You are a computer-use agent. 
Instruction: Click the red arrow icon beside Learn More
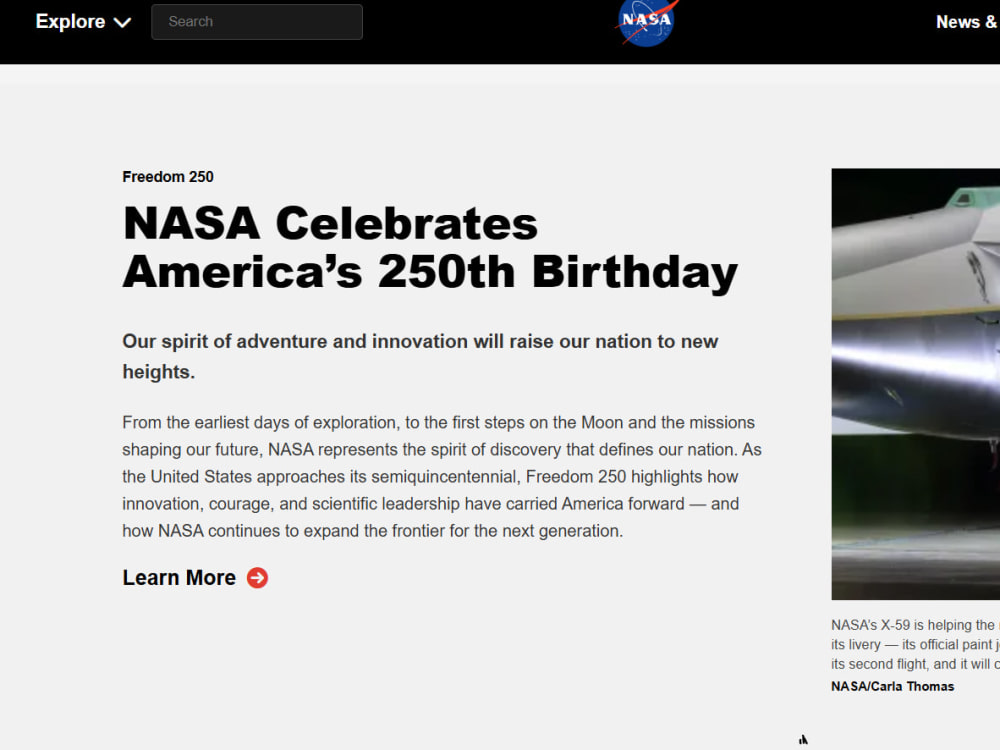click(x=258, y=578)
